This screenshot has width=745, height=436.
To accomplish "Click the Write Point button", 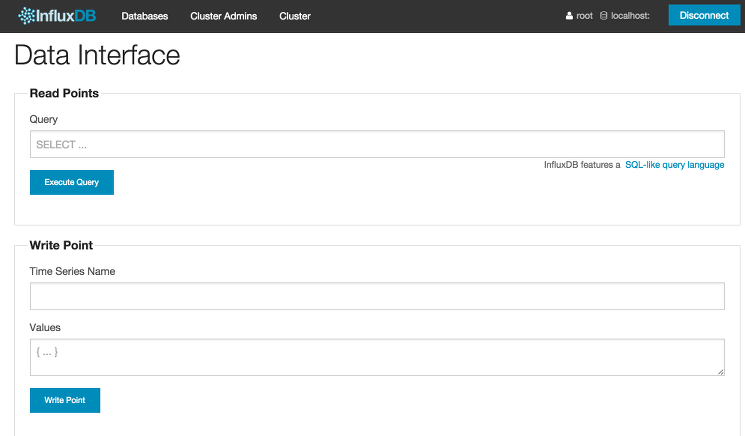I will [65, 400].
